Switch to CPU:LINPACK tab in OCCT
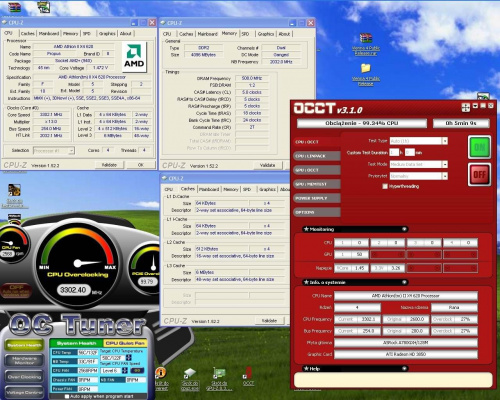Viewport: 500px width, 400px height. coord(317,156)
